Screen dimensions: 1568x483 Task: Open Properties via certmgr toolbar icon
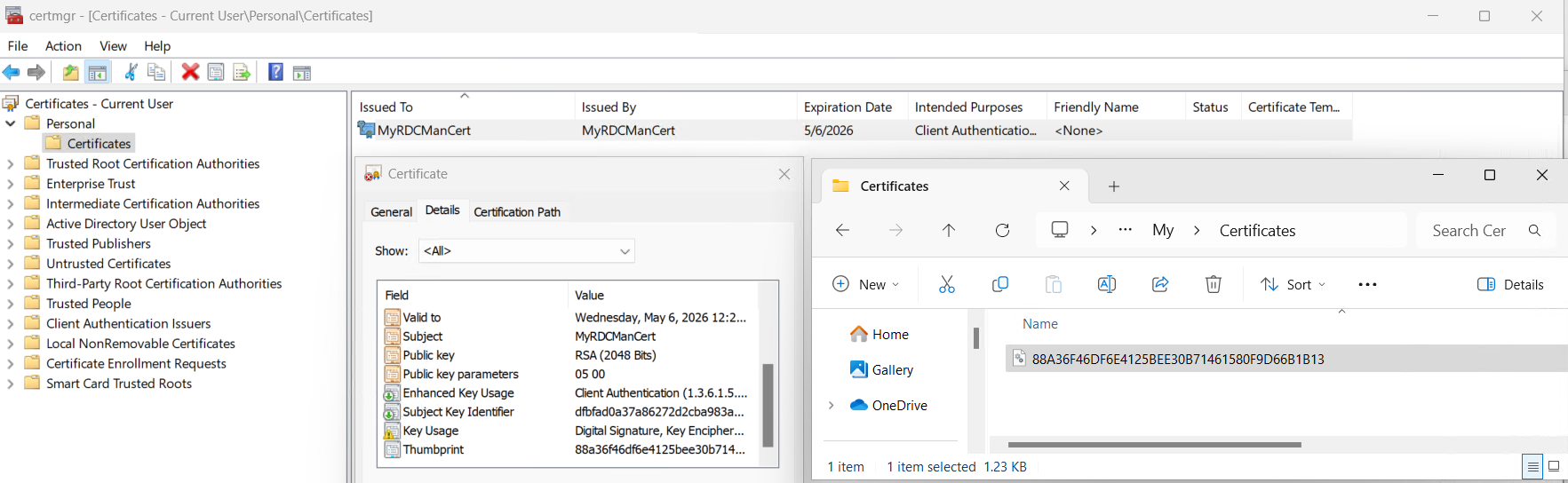click(216, 73)
